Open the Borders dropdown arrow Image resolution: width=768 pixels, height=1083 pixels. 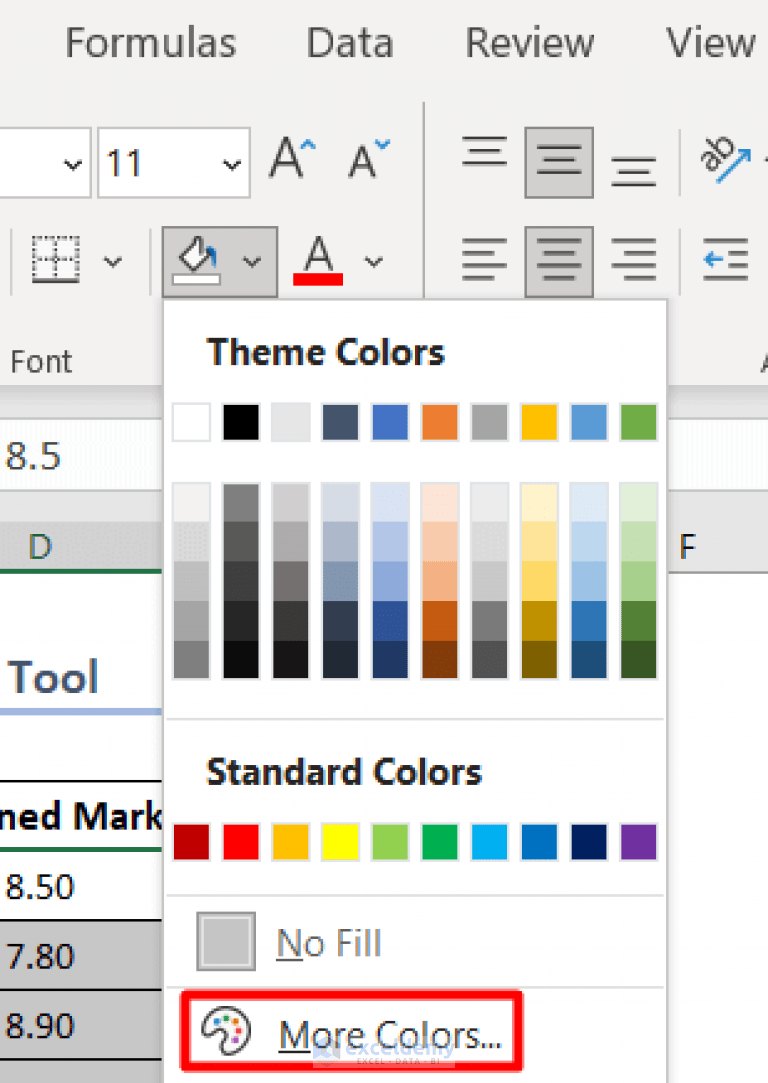tap(113, 260)
